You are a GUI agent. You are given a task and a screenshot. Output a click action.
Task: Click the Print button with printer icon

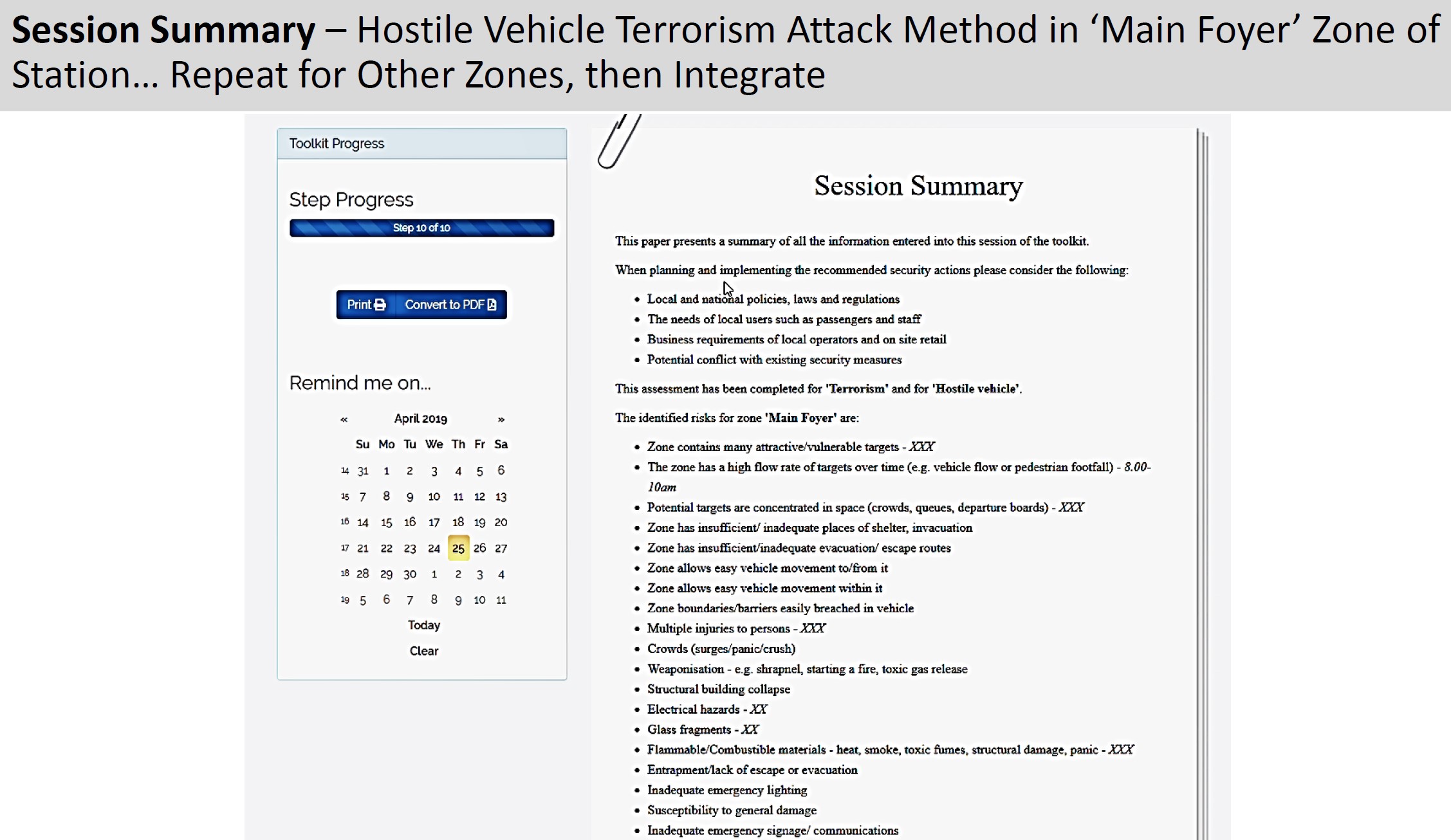tap(366, 304)
